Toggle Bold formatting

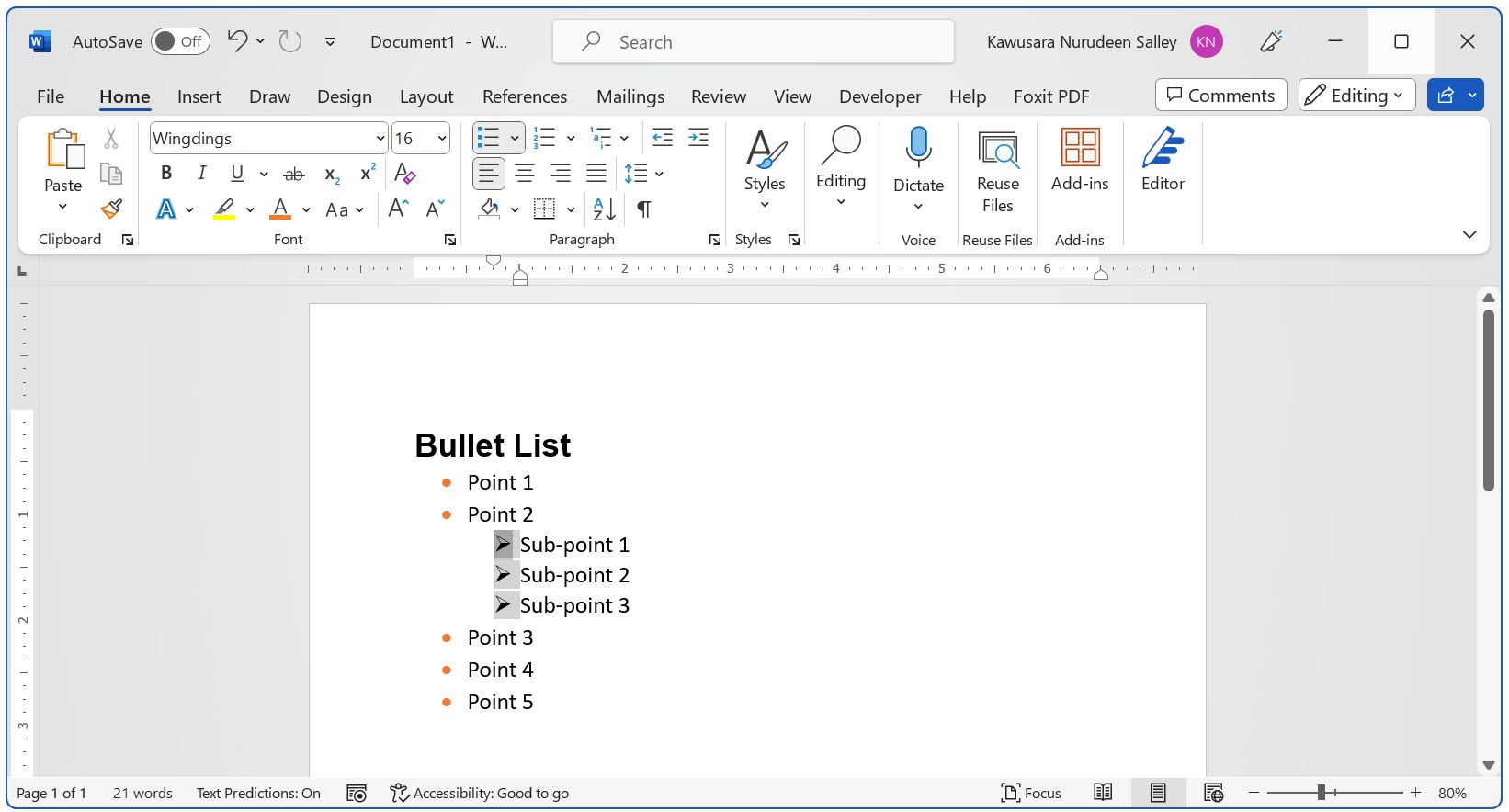tap(166, 173)
